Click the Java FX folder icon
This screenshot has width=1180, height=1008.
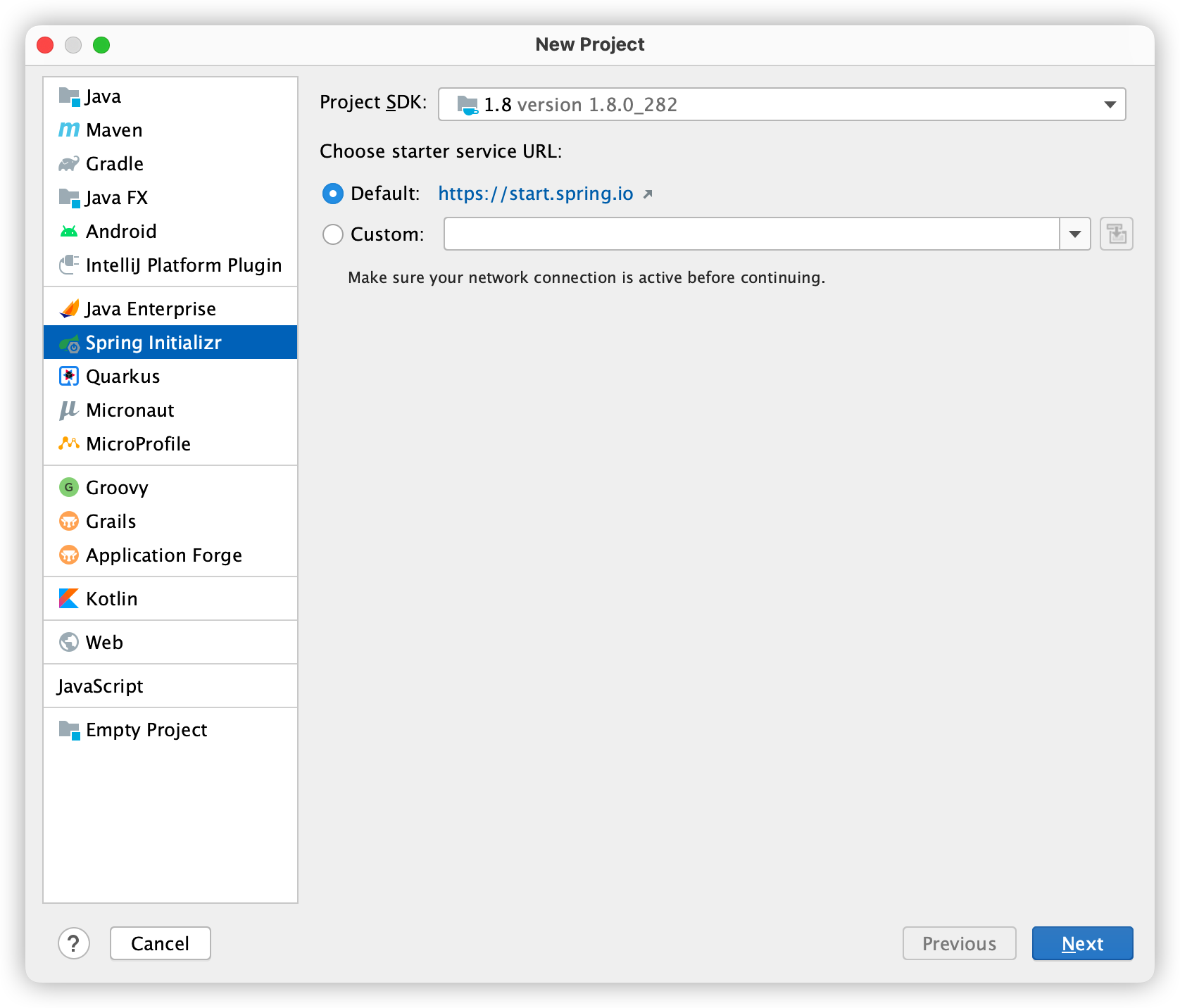pos(69,198)
